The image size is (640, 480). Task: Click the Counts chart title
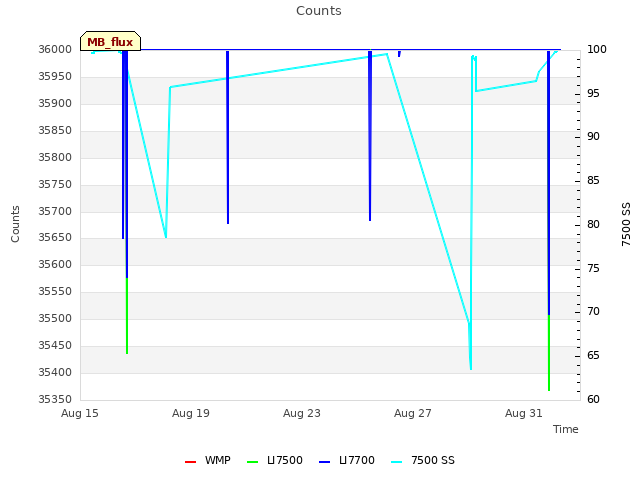point(319,11)
